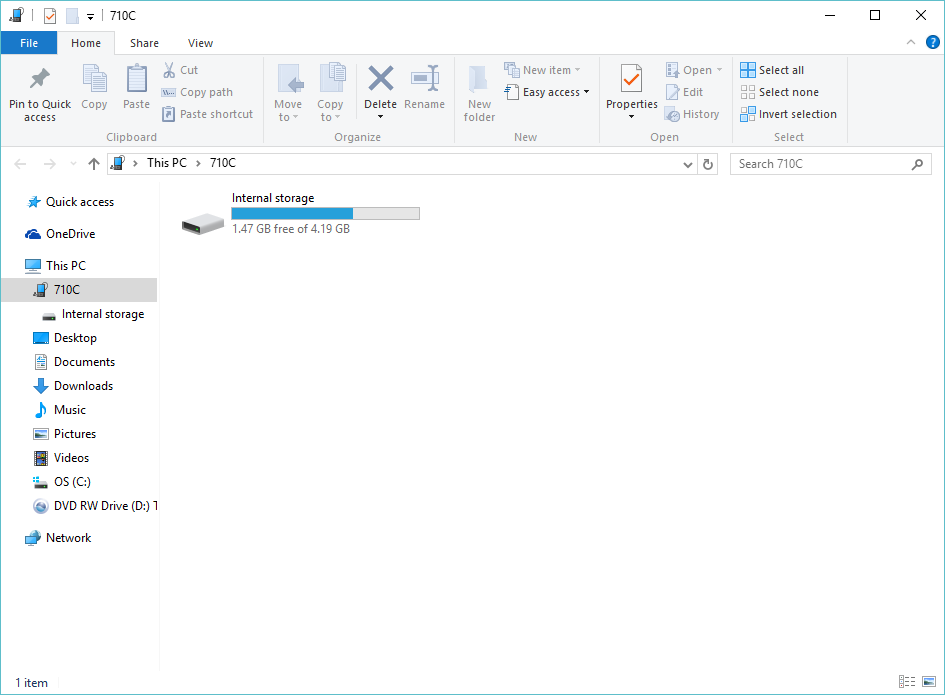The width and height of the screenshot is (945, 695).
Task: Select Network in the navigation pane
Action: click(x=58, y=538)
